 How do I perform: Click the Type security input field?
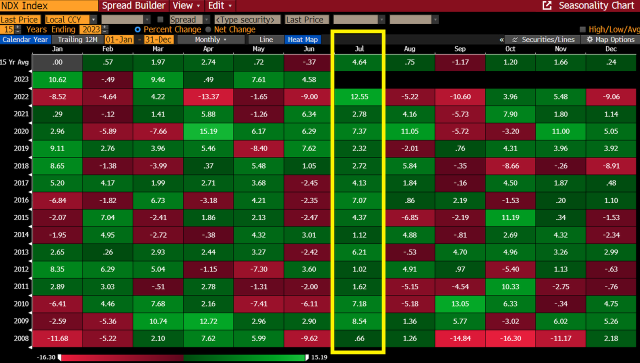(x=247, y=20)
